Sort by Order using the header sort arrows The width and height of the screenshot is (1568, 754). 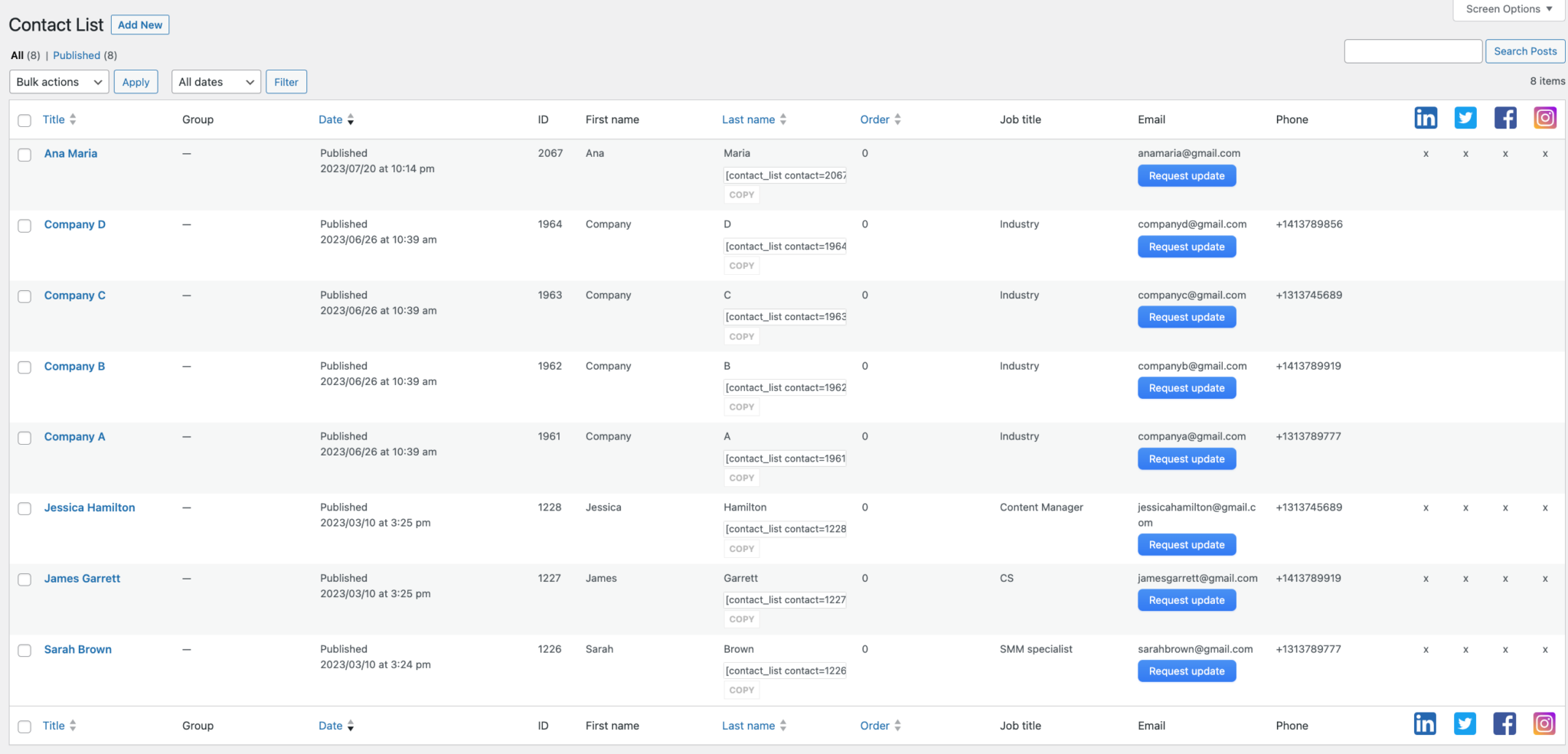click(x=897, y=119)
